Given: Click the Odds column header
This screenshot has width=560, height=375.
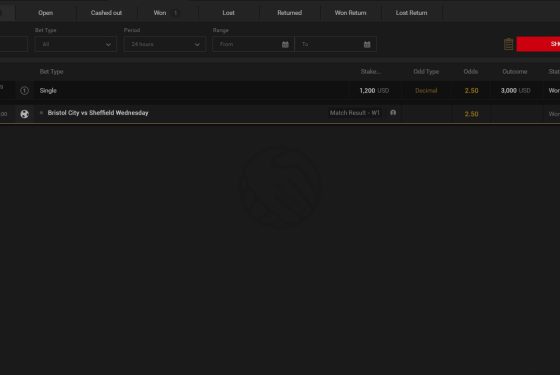Looking at the screenshot, I should click(x=471, y=72).
